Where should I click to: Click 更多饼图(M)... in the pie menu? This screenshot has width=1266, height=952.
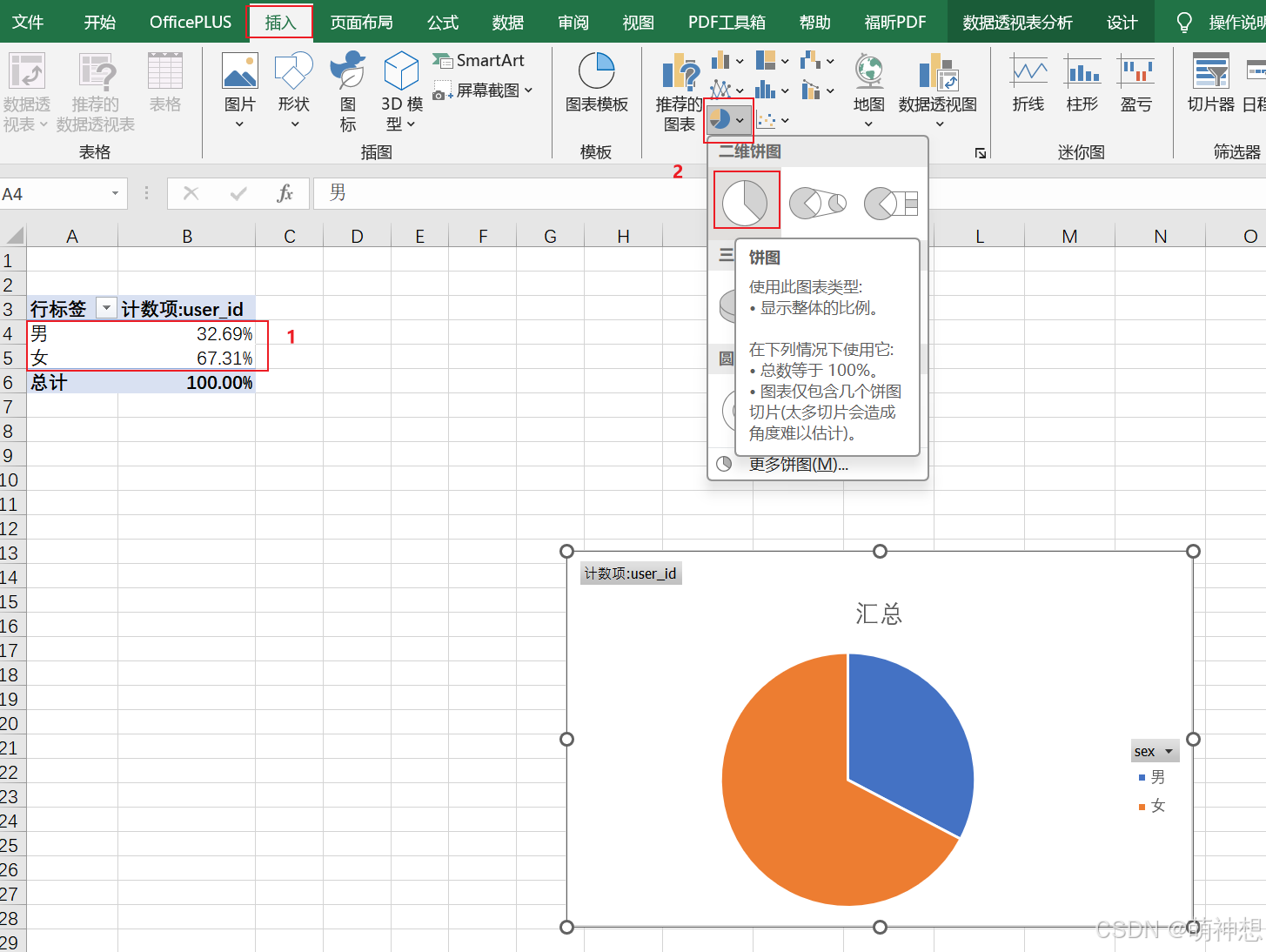(x=799, y=465)
